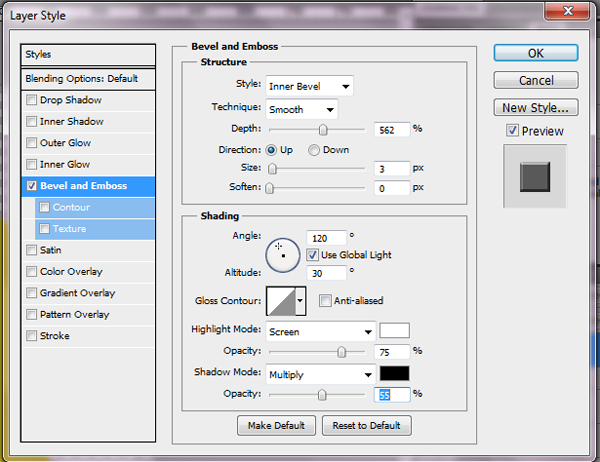Select the Up direction radio button
This screenshot has height=462, width=600.
(271, 150)
